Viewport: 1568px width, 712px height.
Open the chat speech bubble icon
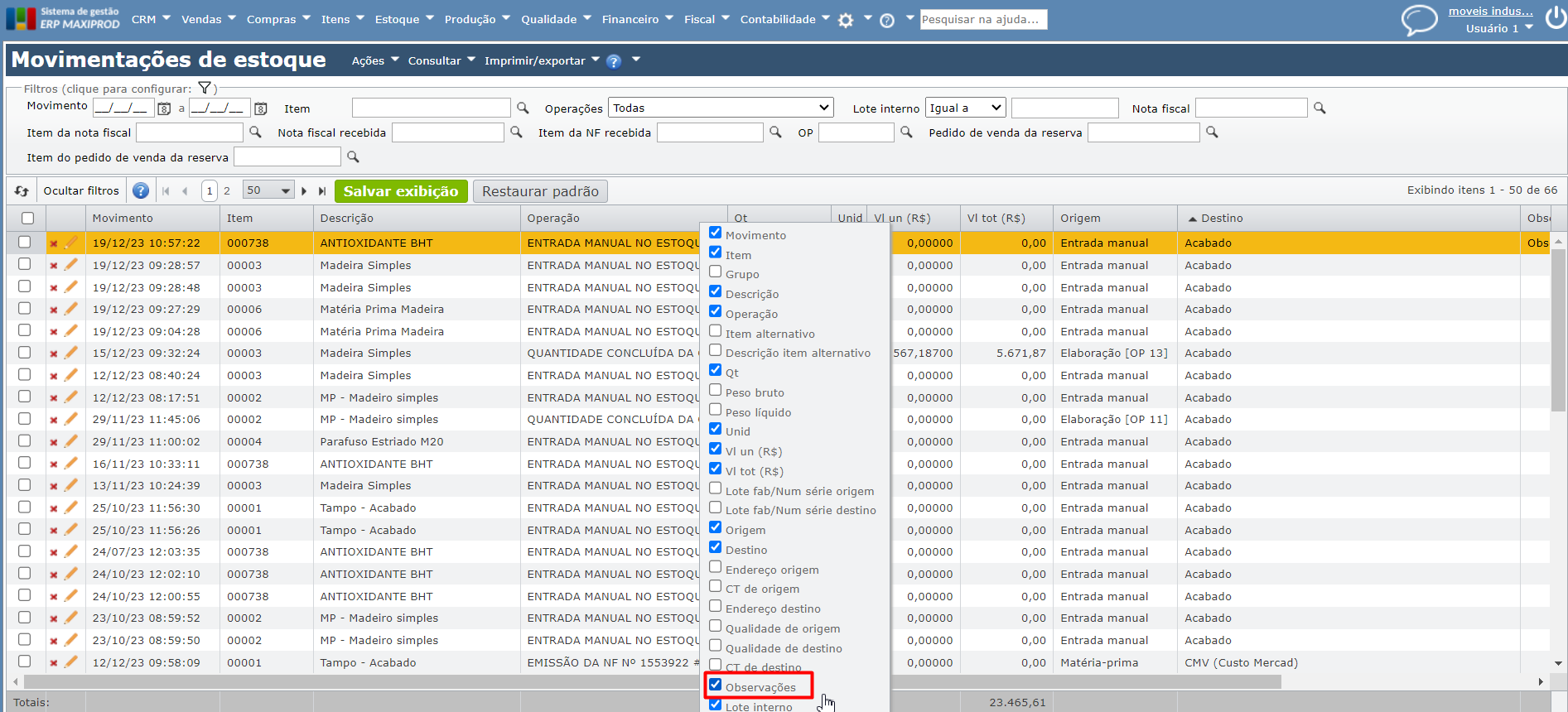1418,19
